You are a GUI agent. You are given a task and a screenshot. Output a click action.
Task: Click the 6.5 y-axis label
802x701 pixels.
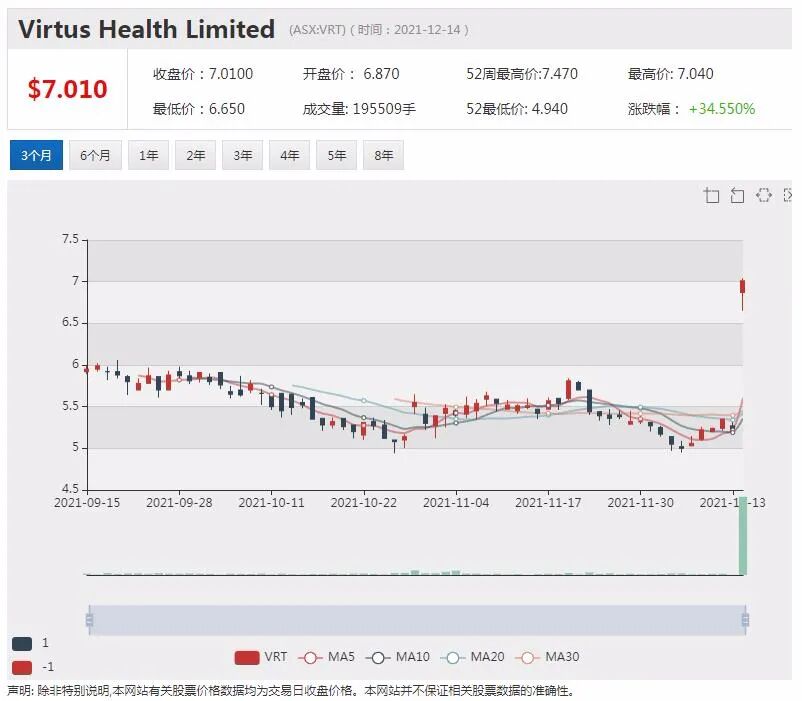(x=70, y=323)
